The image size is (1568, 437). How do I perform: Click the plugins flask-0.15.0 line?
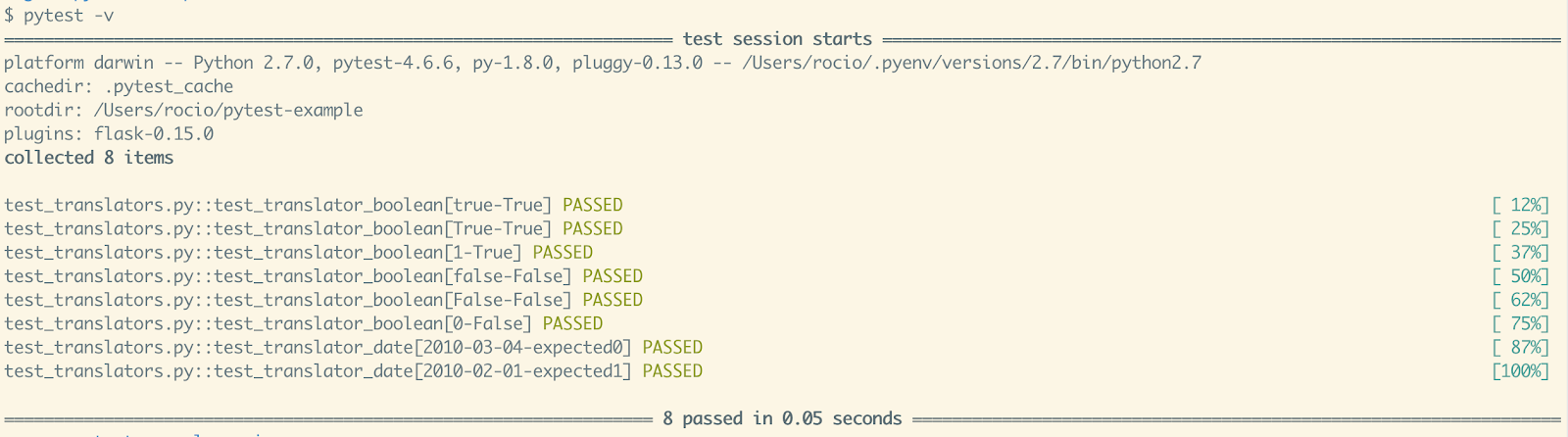pyautogui.click(x=109, y=133)
